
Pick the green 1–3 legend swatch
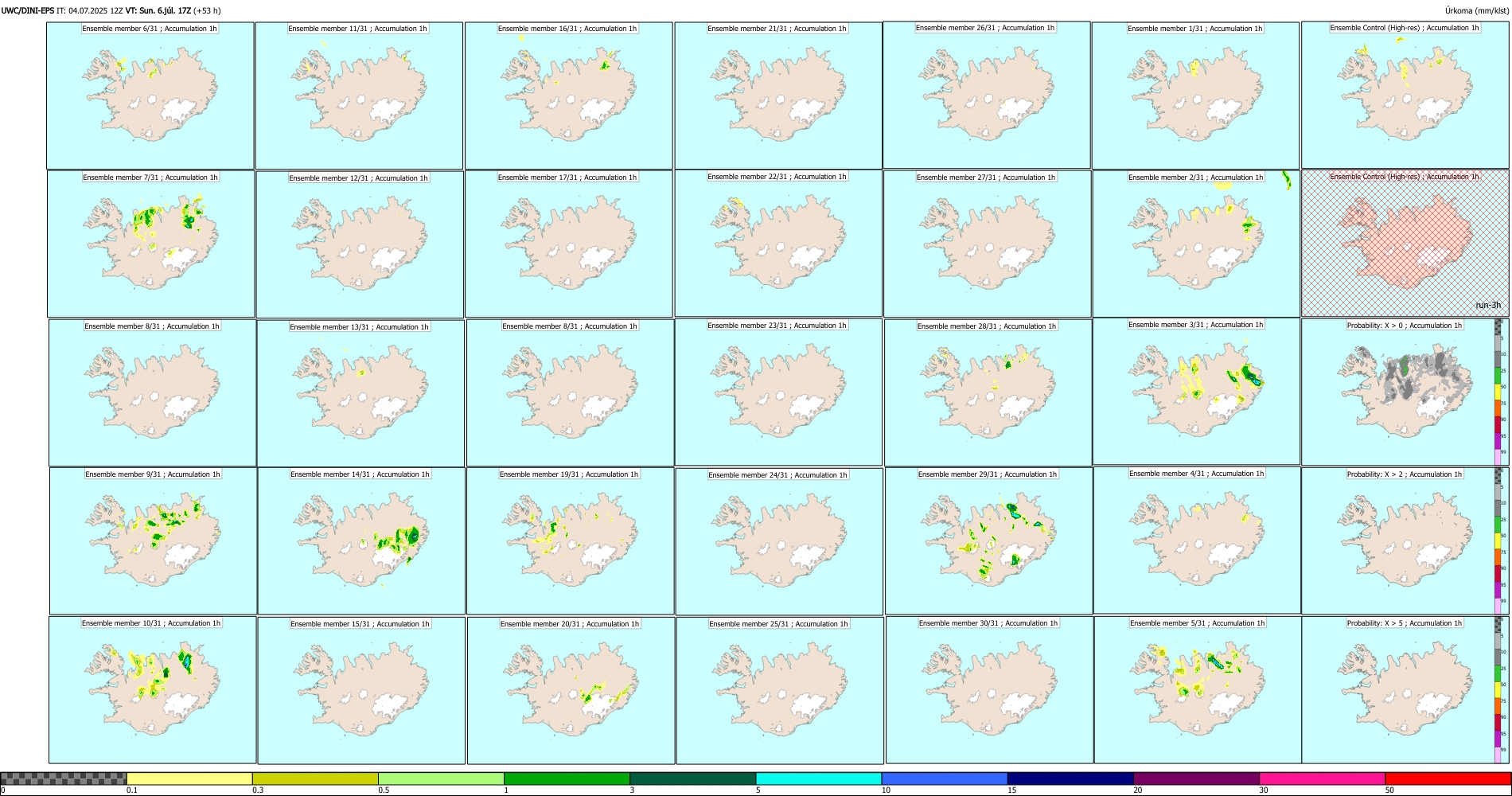coord(567,778)
